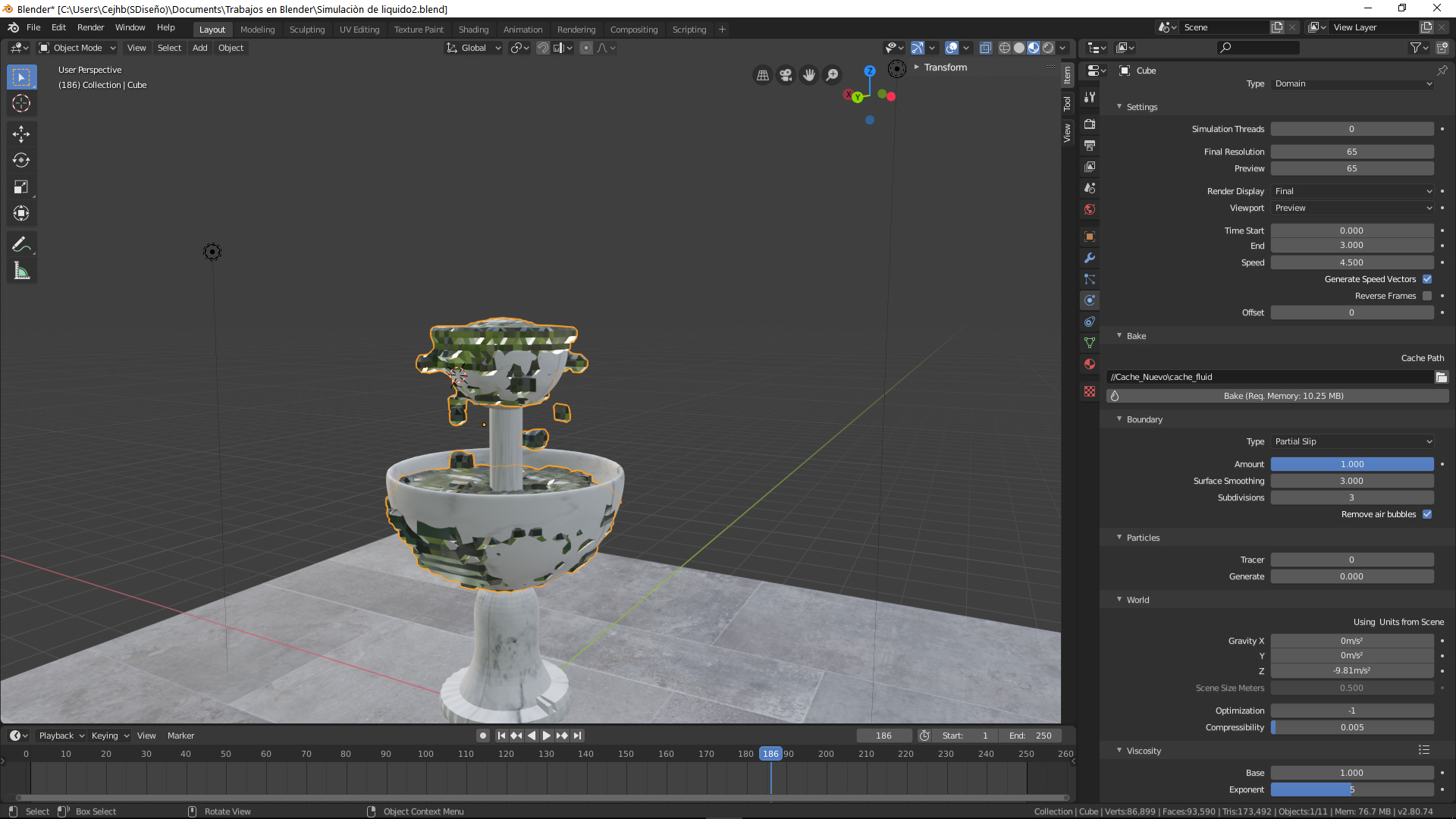Click the Bake fluid button

1282,396
